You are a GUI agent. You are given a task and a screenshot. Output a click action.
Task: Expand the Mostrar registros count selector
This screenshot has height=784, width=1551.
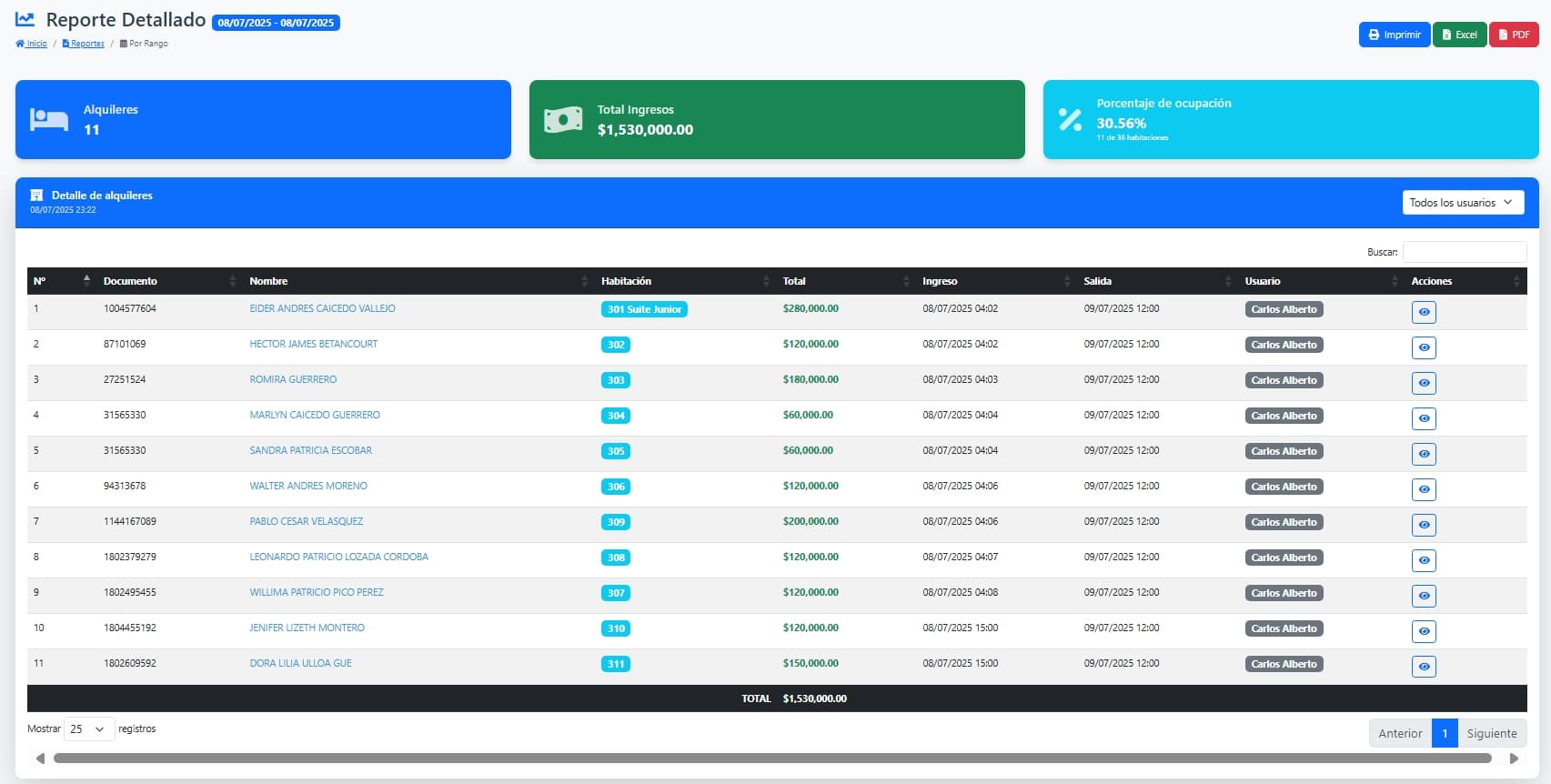(88, 729)
